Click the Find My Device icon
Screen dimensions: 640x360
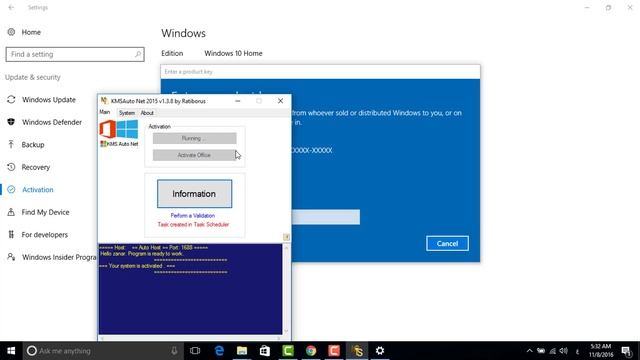point(11,212)
